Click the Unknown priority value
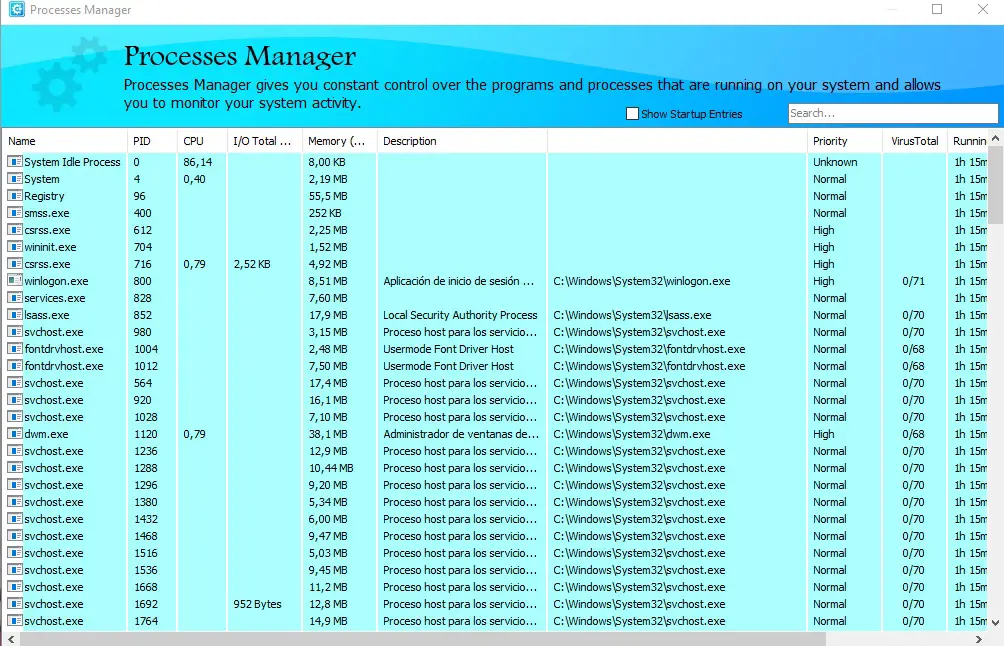Screen dimensions: 1004x646 (835, 162)
